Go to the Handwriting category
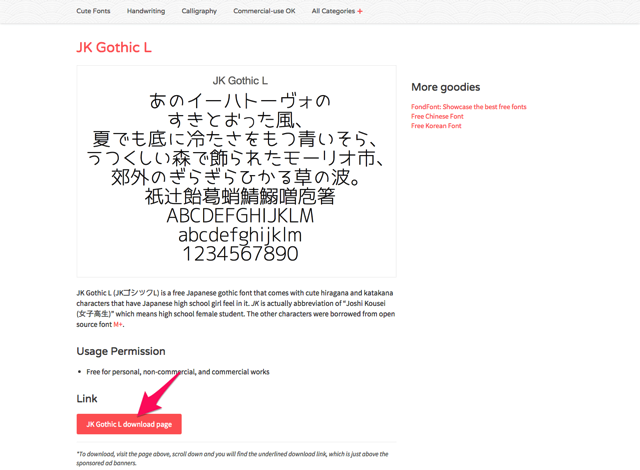Image resolution: width=640 pixels, height=470 pixels. [x=146, y=11]
